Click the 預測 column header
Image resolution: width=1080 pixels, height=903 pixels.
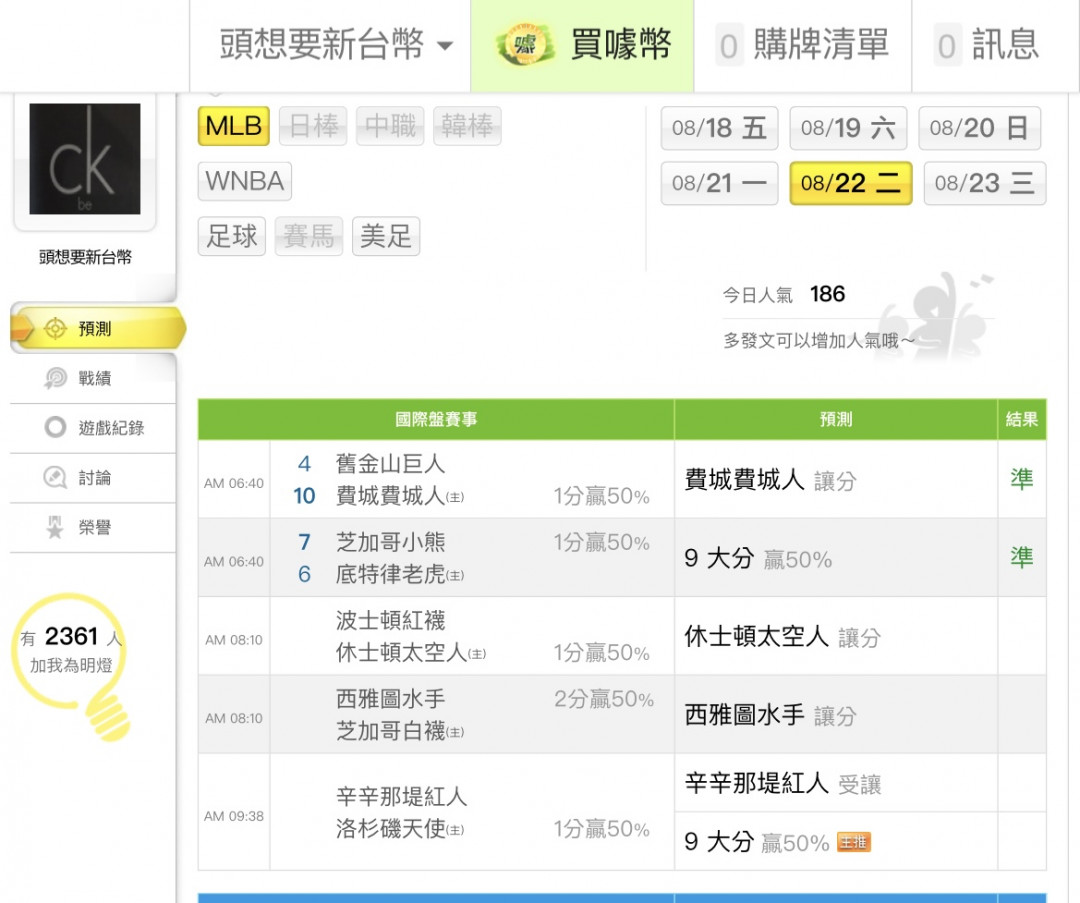pyautogui.click(x=836, y=419)
